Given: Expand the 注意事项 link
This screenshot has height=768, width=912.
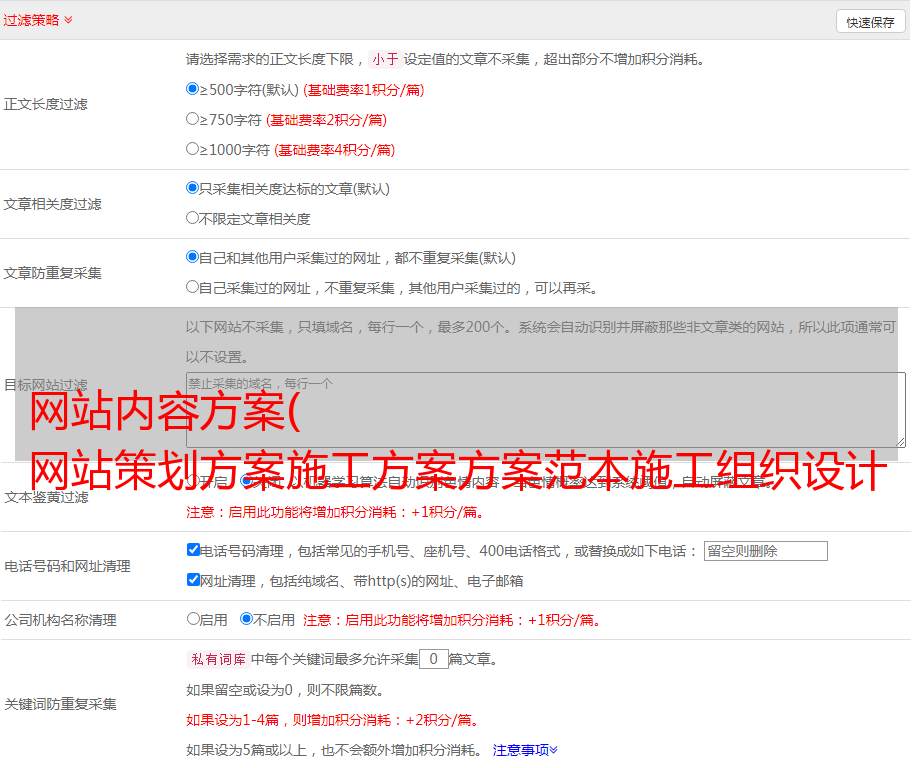Looking at the screenshot, I should click(525, 750).
